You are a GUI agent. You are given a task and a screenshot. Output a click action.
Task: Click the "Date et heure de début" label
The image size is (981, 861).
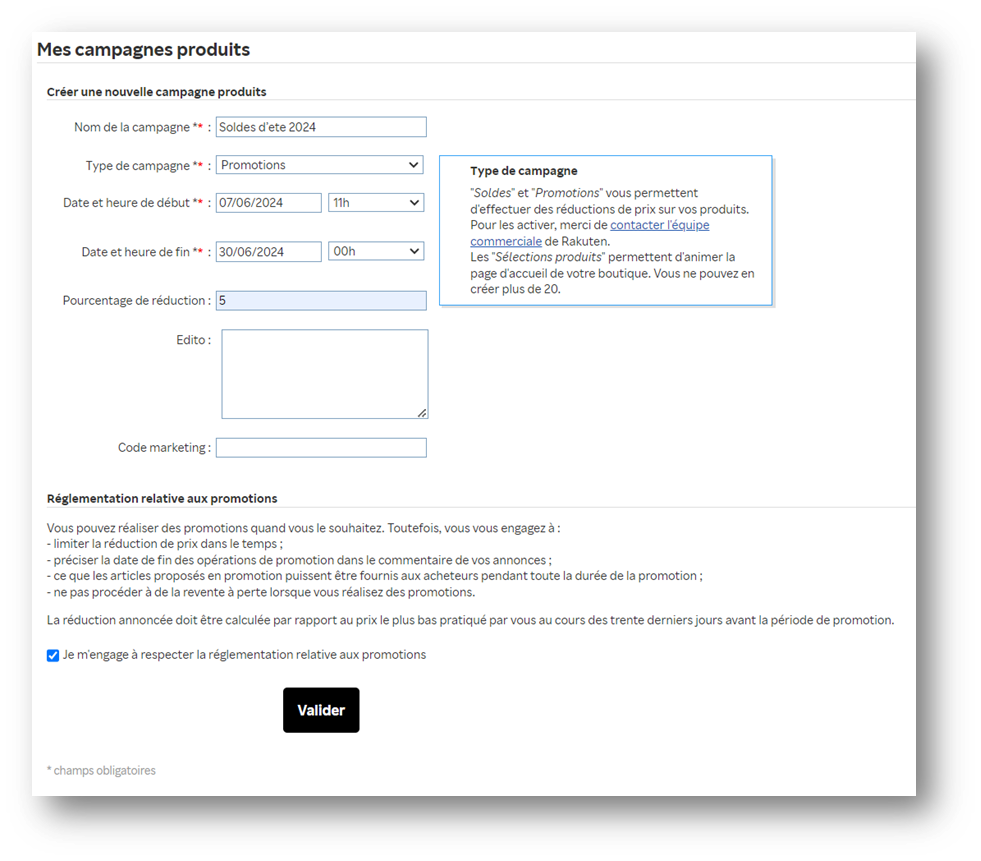tap(127, 203)
